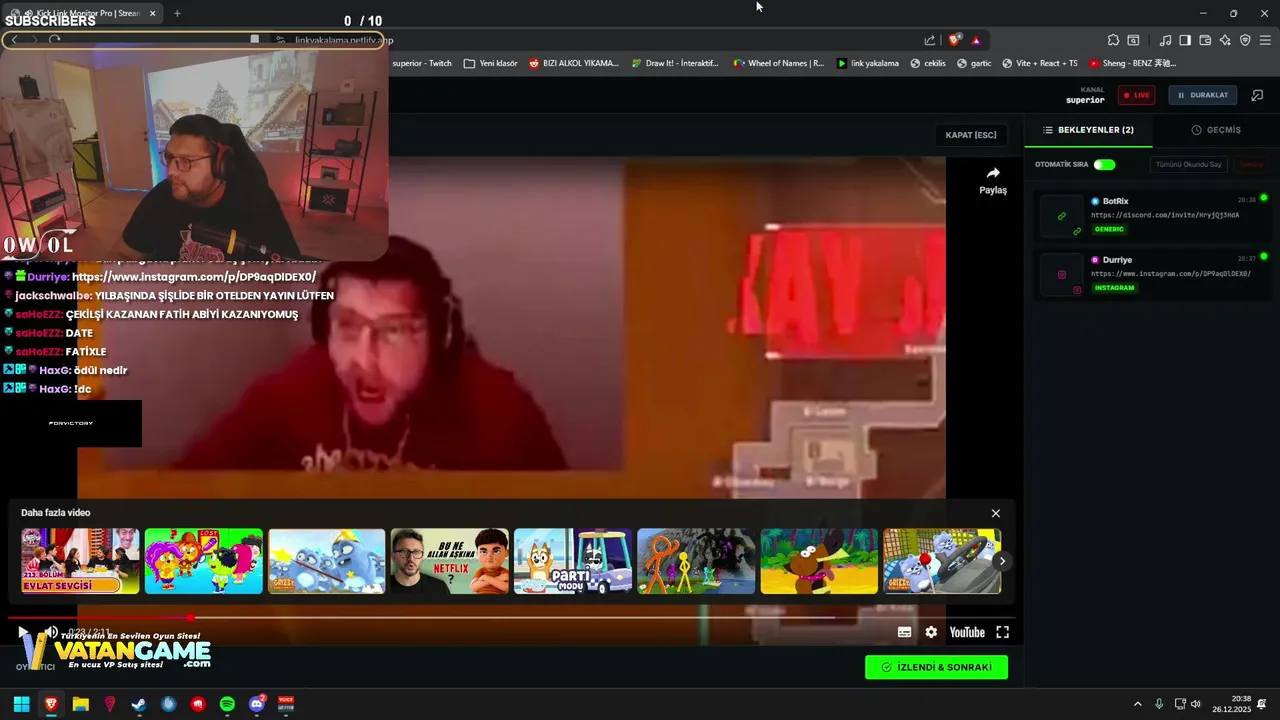Screen dimensions: 1280x720
Task: Click the YouTube video progress bar
Action: [511, 617]
